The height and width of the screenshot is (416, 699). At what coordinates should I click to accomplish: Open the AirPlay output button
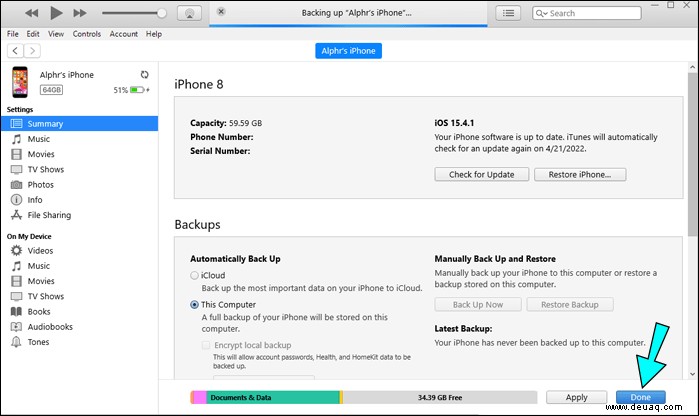pyautogui.click(x=189, y=13)
